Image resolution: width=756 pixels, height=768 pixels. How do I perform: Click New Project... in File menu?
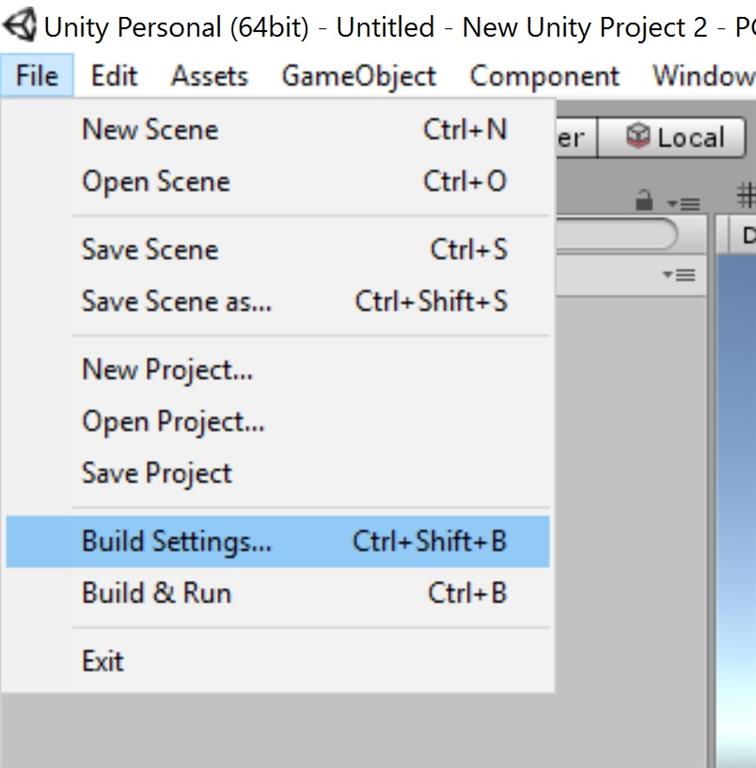point(168,369)
